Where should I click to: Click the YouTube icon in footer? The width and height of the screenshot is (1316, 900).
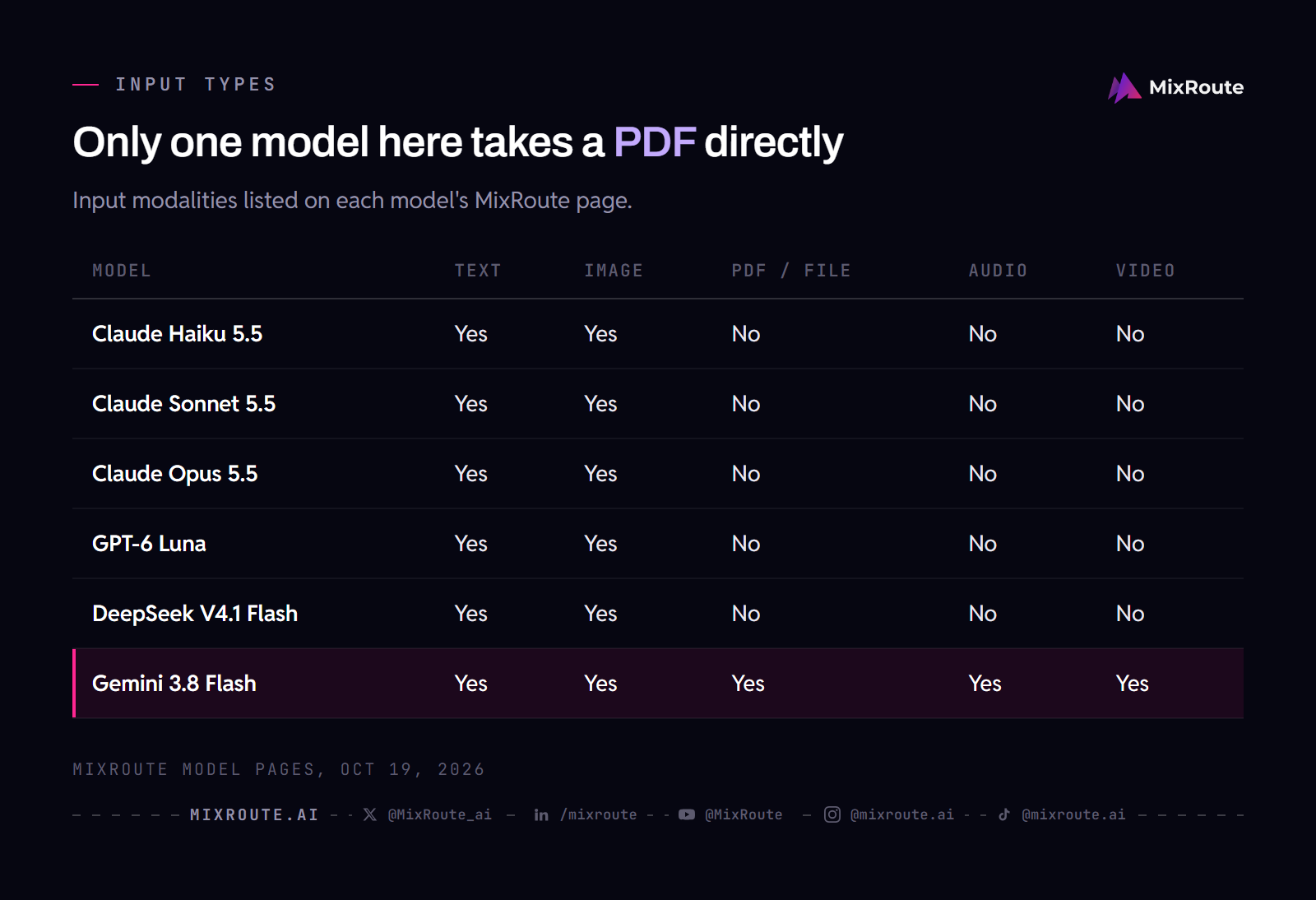[x=687, y=814]
